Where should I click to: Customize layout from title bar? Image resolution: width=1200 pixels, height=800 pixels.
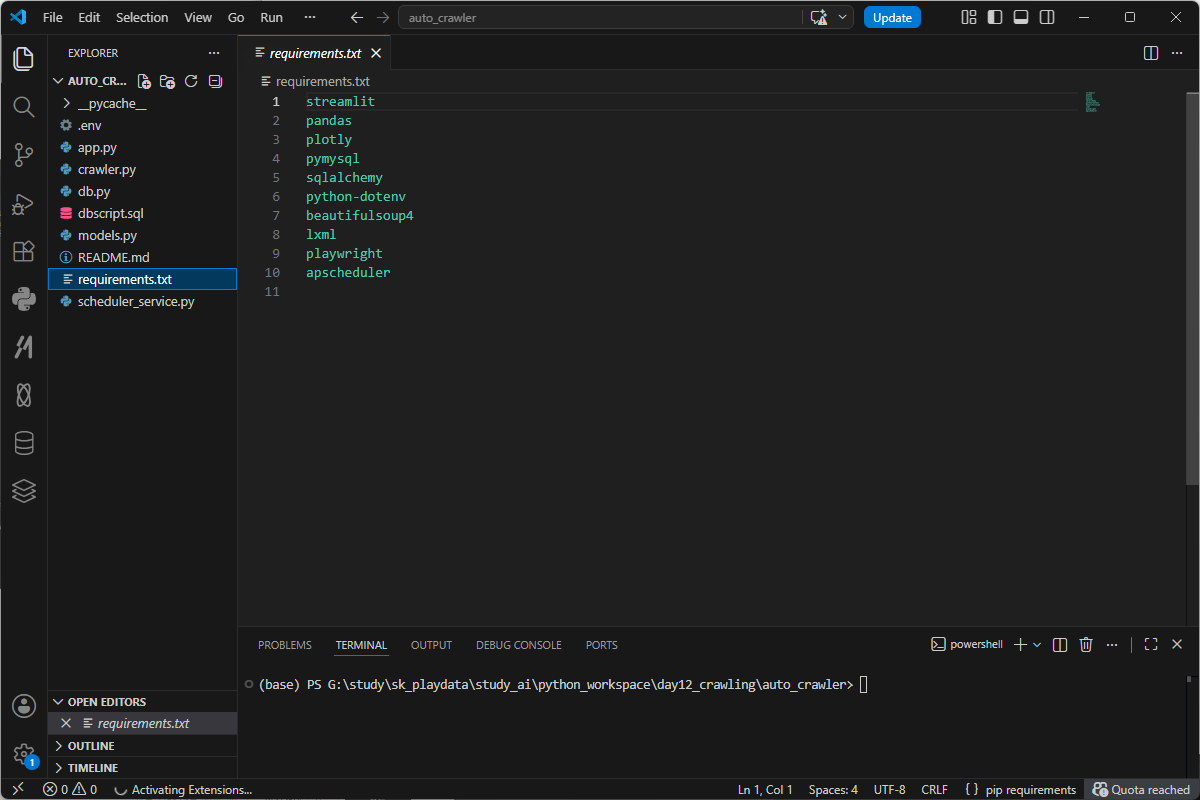(x=968, y=17)
